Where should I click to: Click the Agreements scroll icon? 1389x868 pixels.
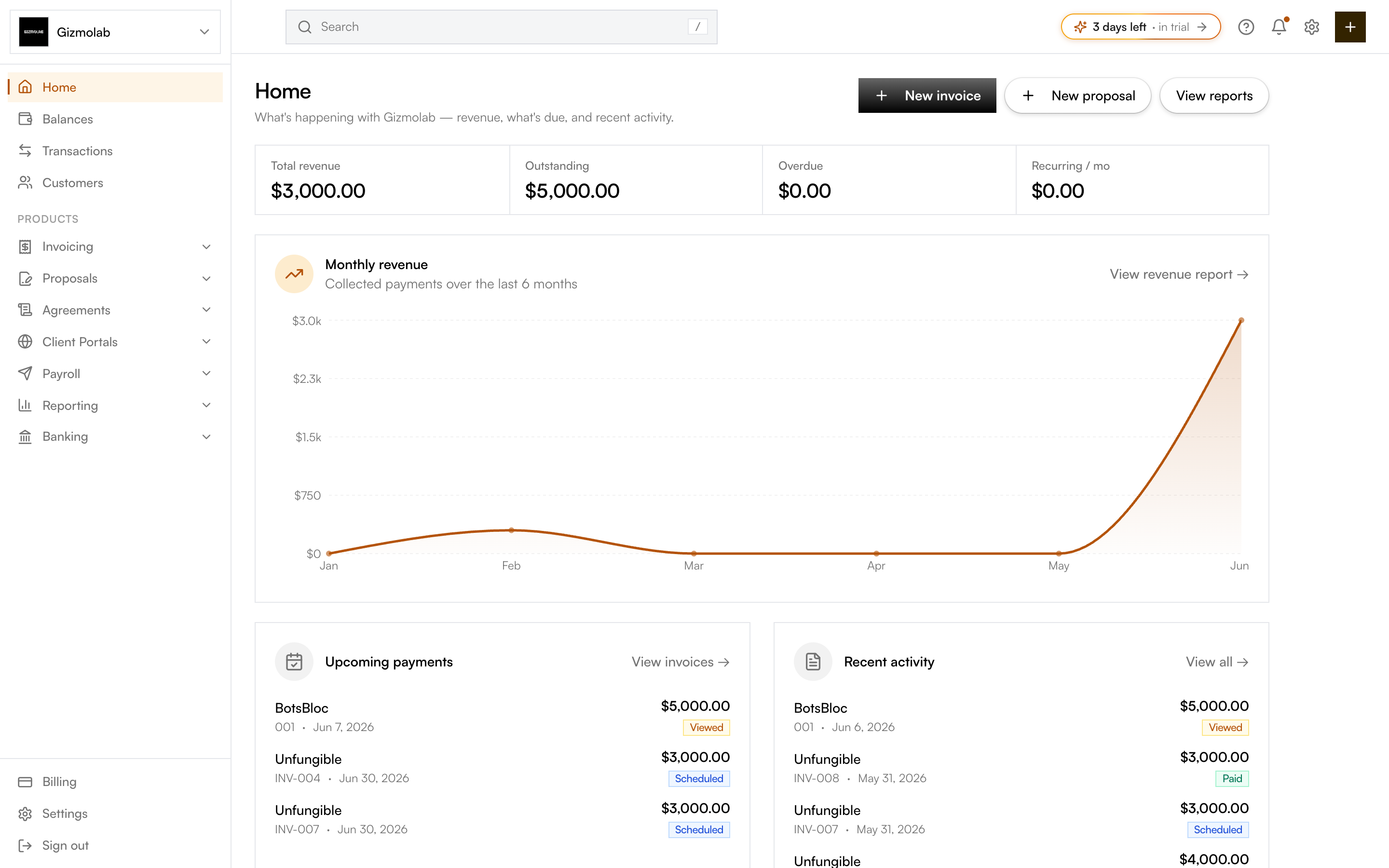click(x=25, y=310)
